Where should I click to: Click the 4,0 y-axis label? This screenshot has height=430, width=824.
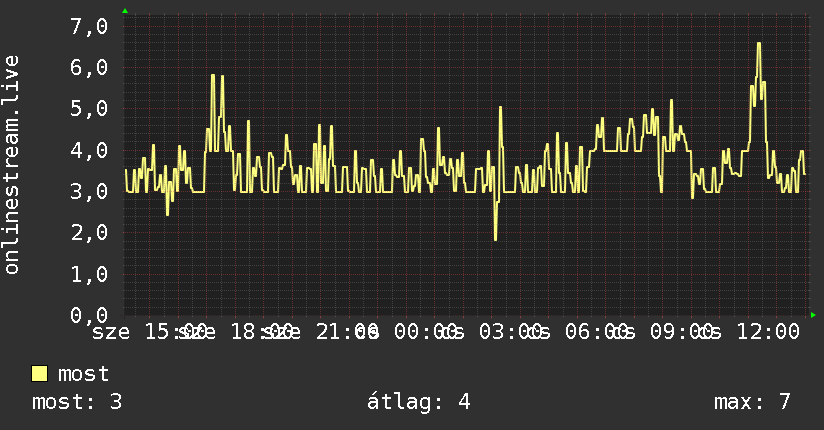point(89,150)
